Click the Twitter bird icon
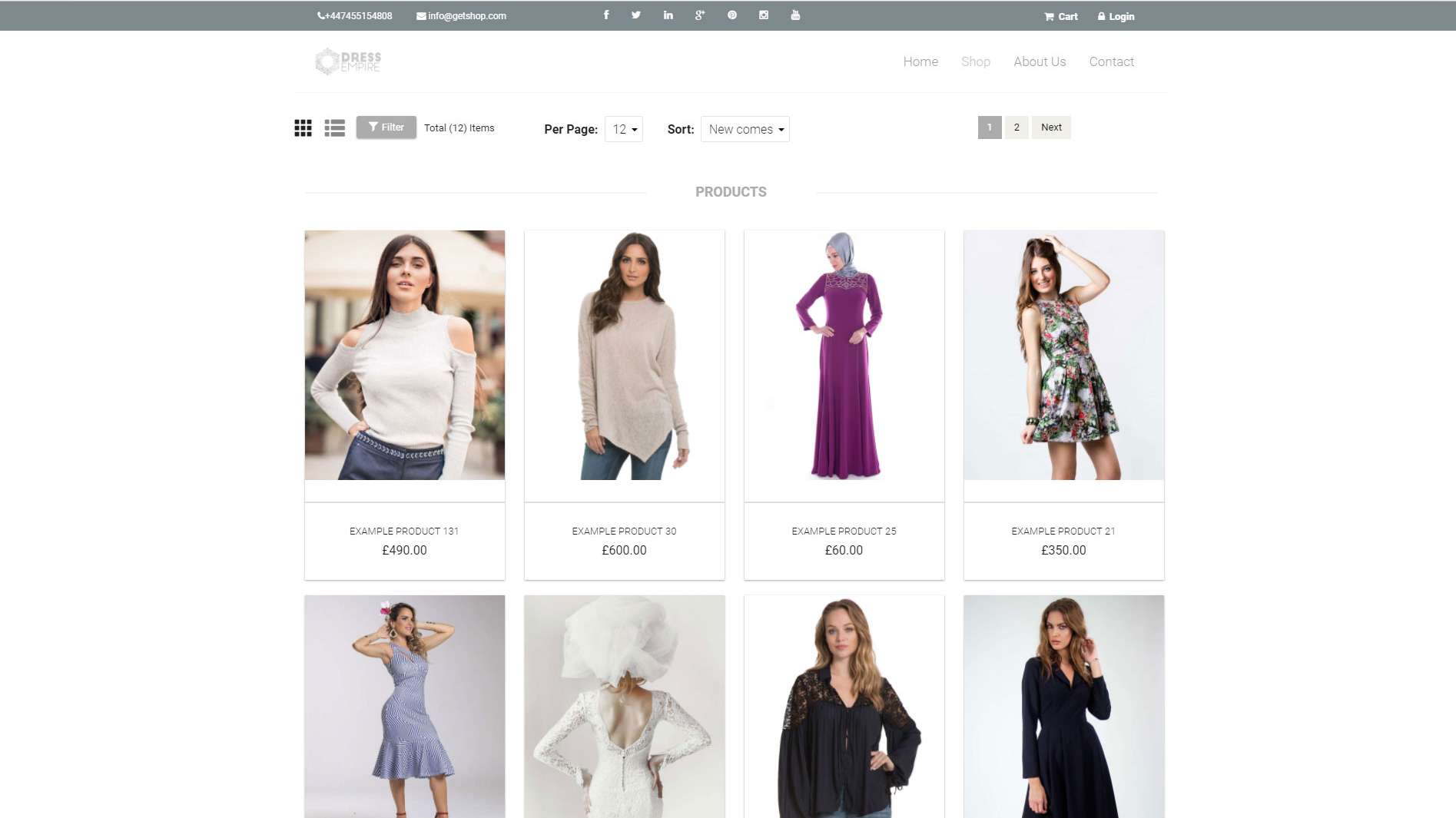 [636, 15]
